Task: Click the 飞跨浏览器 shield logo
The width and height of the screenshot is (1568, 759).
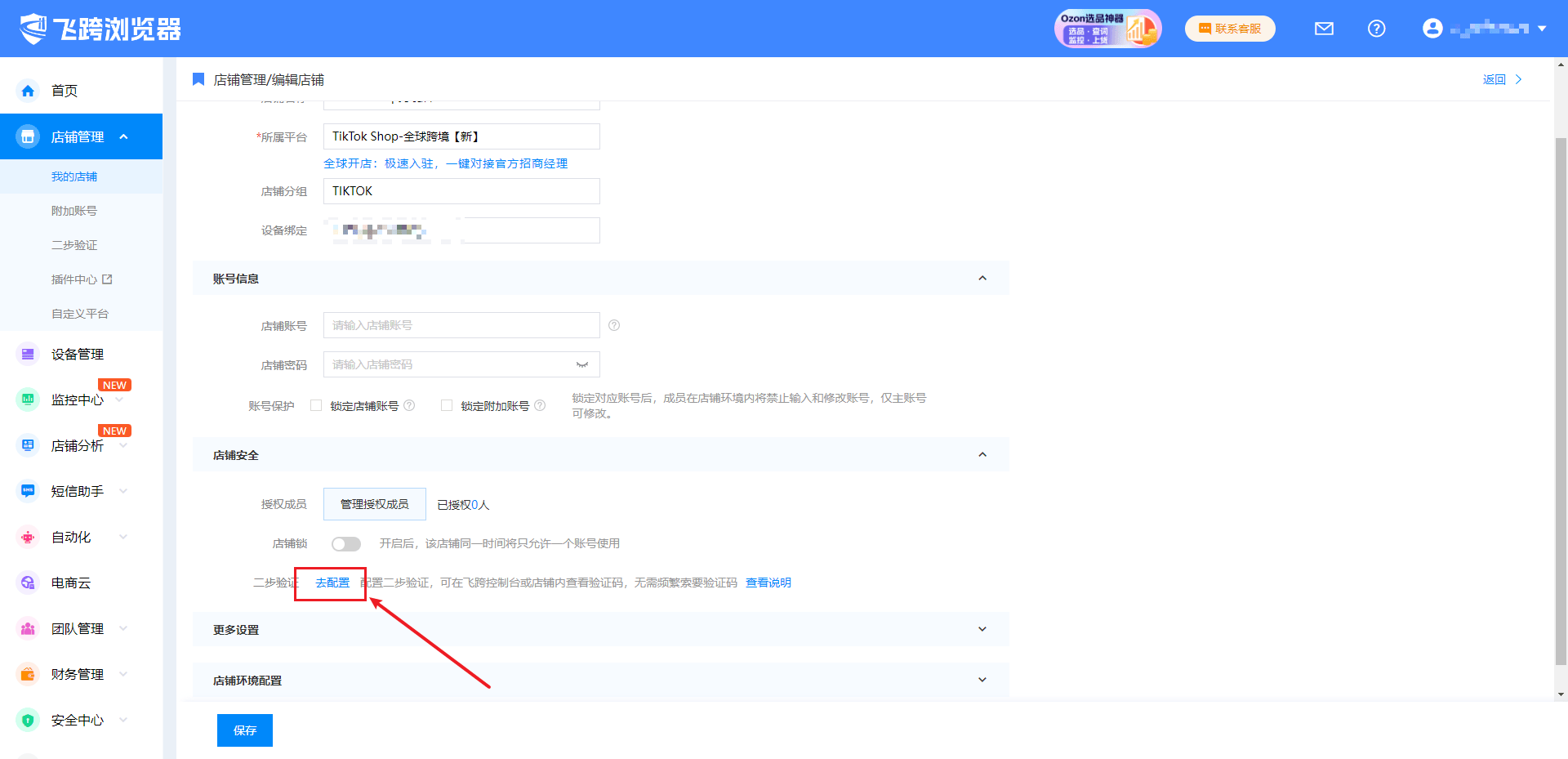Action: [34, 29]
